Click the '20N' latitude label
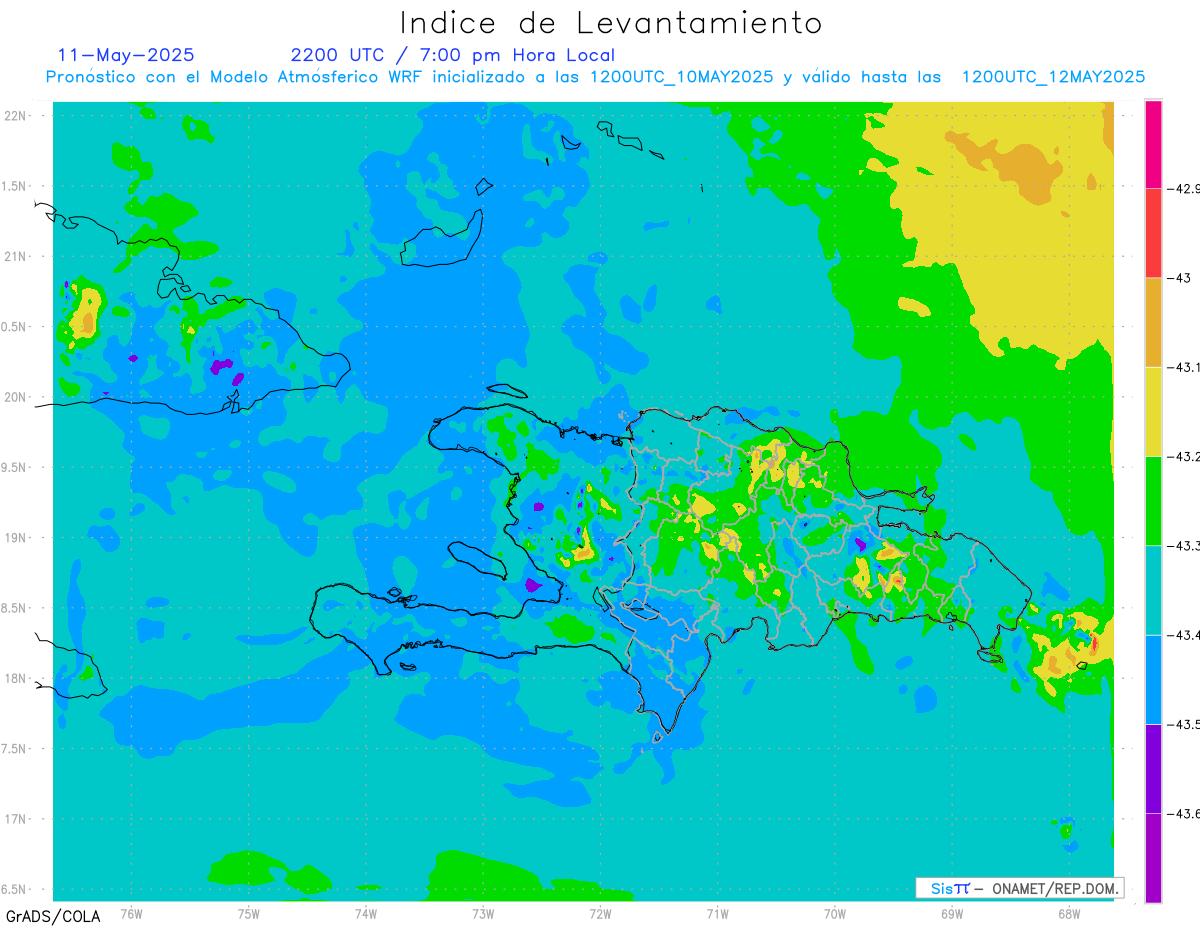 pyautogui.click(x=15, y=397)
